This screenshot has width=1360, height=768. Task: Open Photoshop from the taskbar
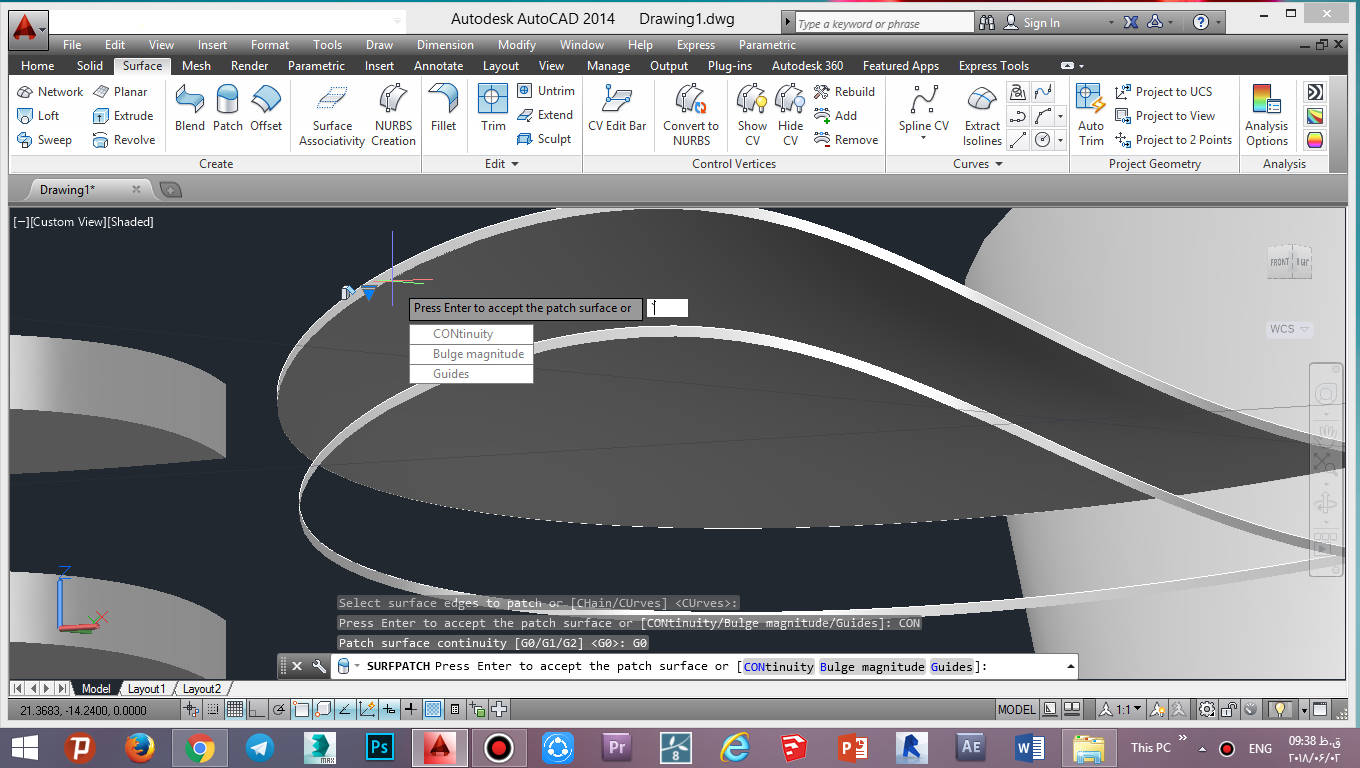coord(379,748)
